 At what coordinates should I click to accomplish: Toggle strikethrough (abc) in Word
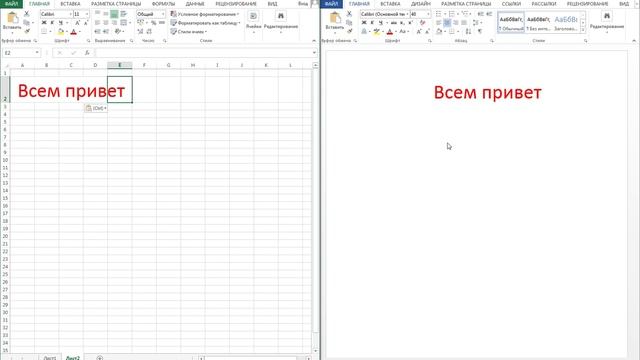(393, 22)
